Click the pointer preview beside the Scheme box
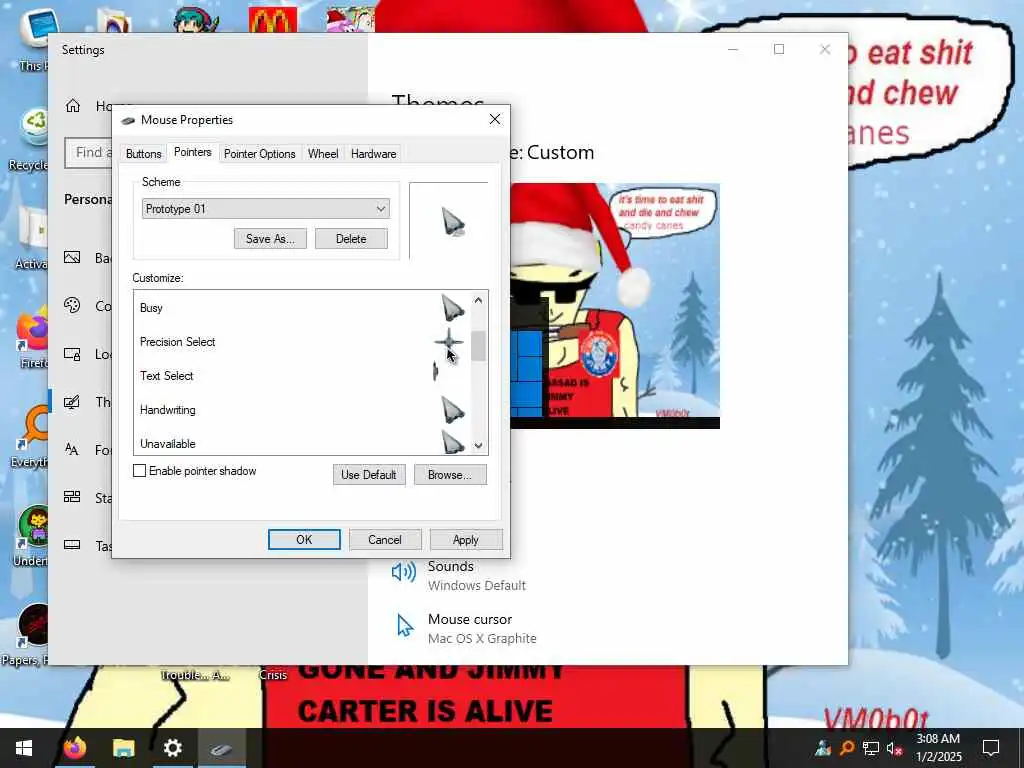1024x768 pixels. [x=453, y=223]
